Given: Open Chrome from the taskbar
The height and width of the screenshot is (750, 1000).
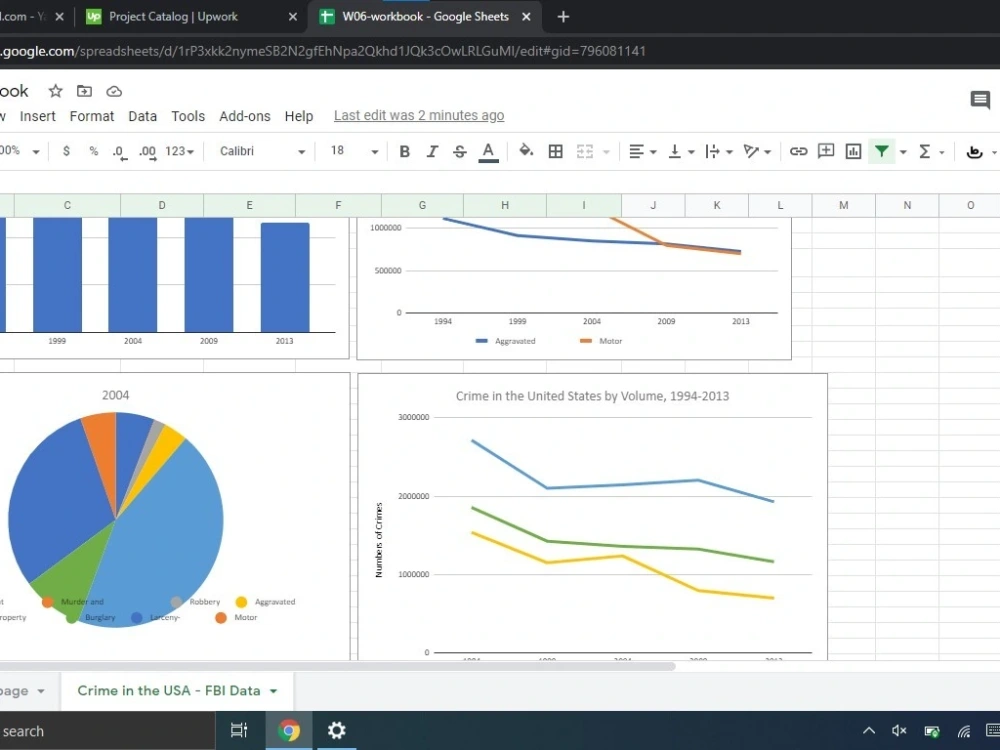Looking at the screenshot, I should (x=289, y=730).
